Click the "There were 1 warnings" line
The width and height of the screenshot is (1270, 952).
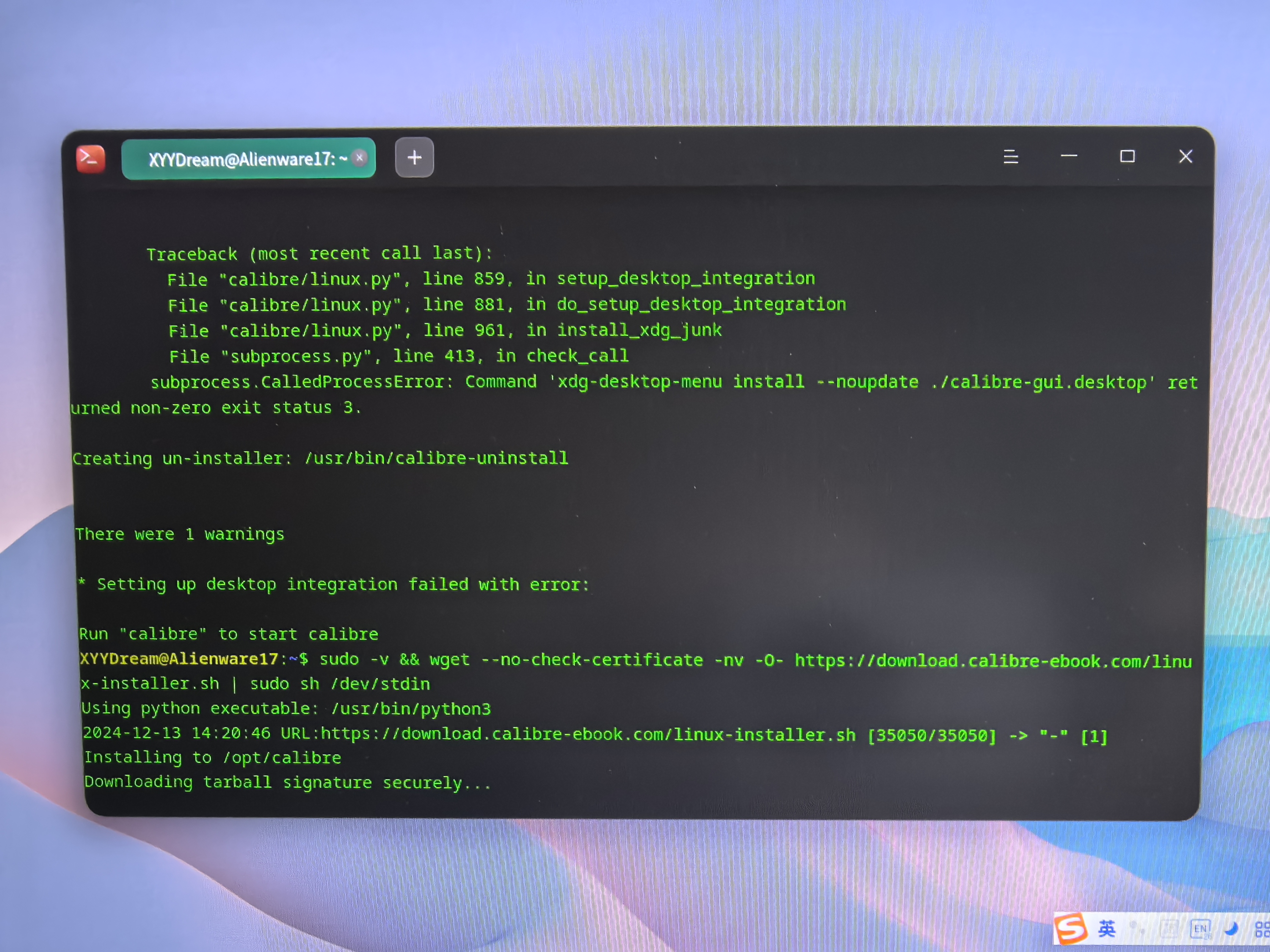tap(180, 534)
